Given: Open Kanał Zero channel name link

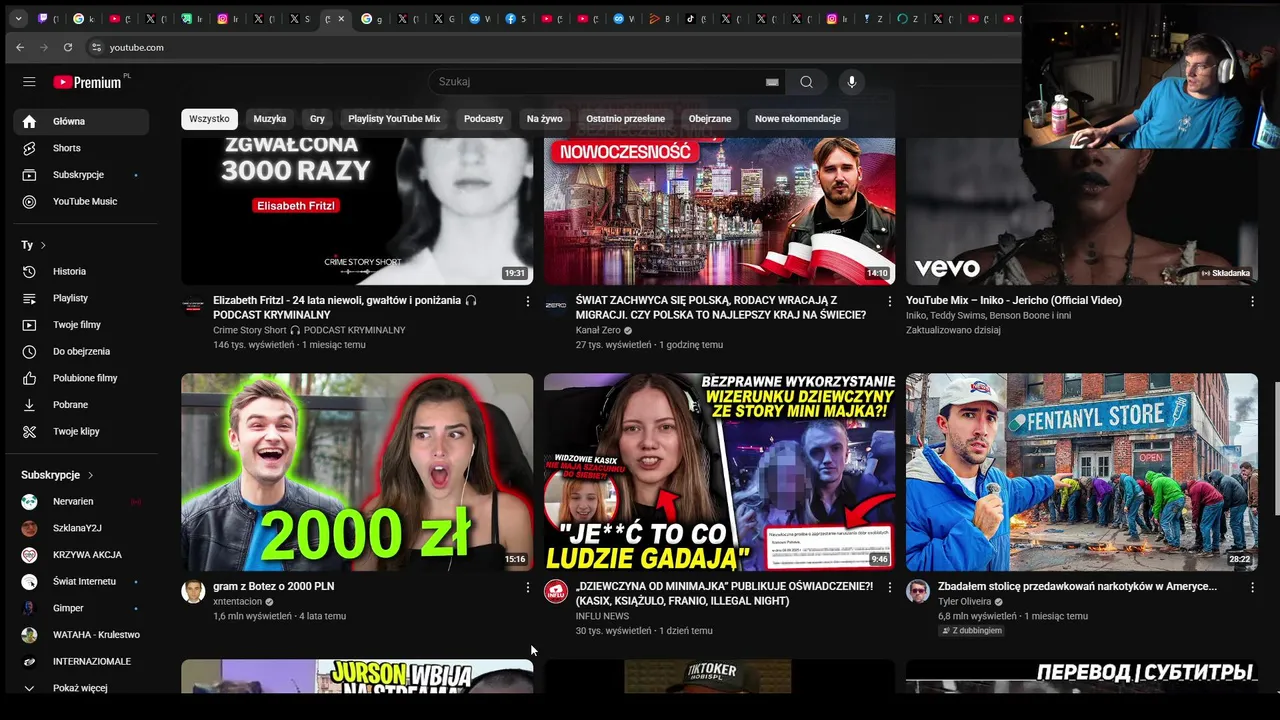Looking at the screenshot, I should (598, 330).
